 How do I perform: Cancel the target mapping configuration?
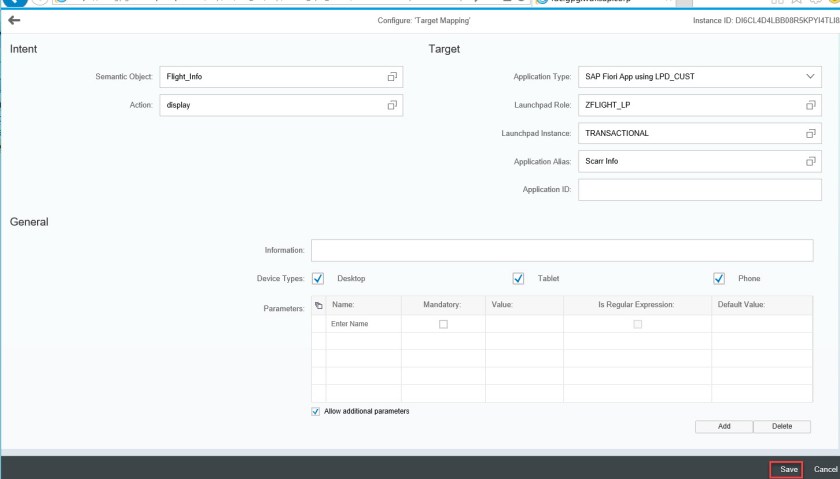tap(825, 469)
